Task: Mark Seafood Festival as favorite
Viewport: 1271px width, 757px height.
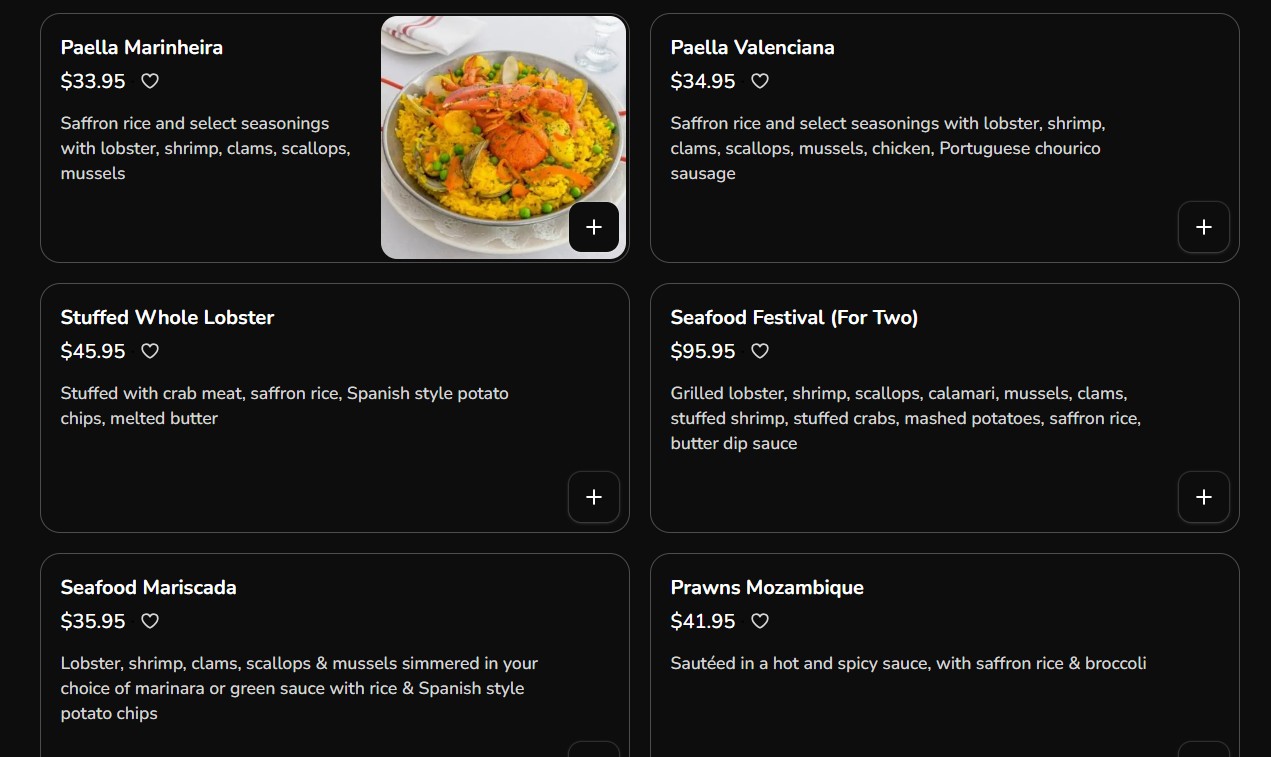Action: 760,351
